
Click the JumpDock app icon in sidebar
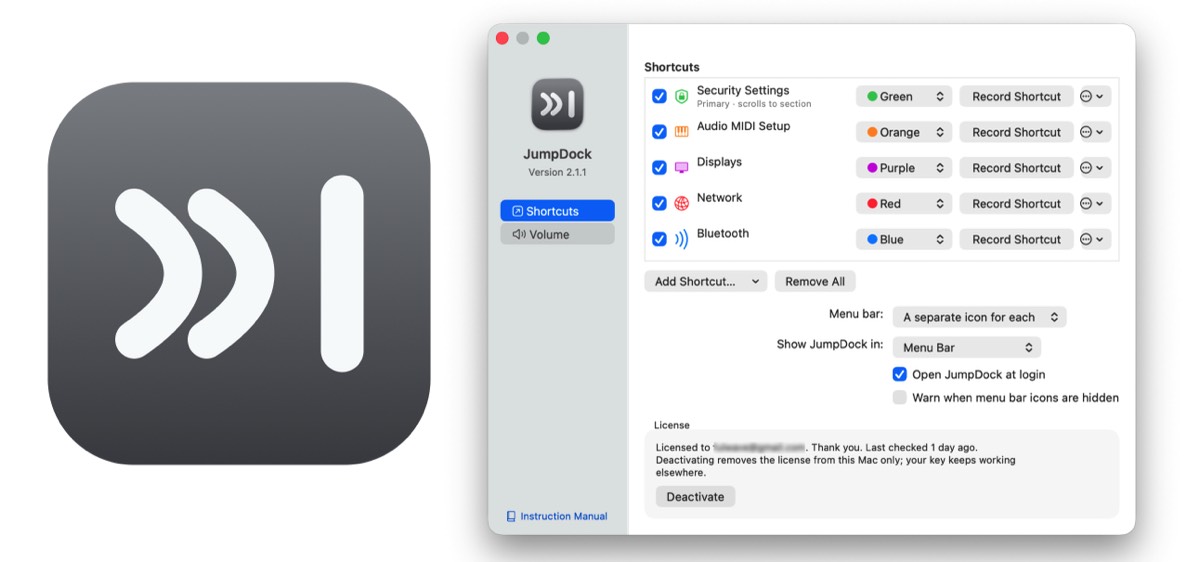tap(558, 104)
